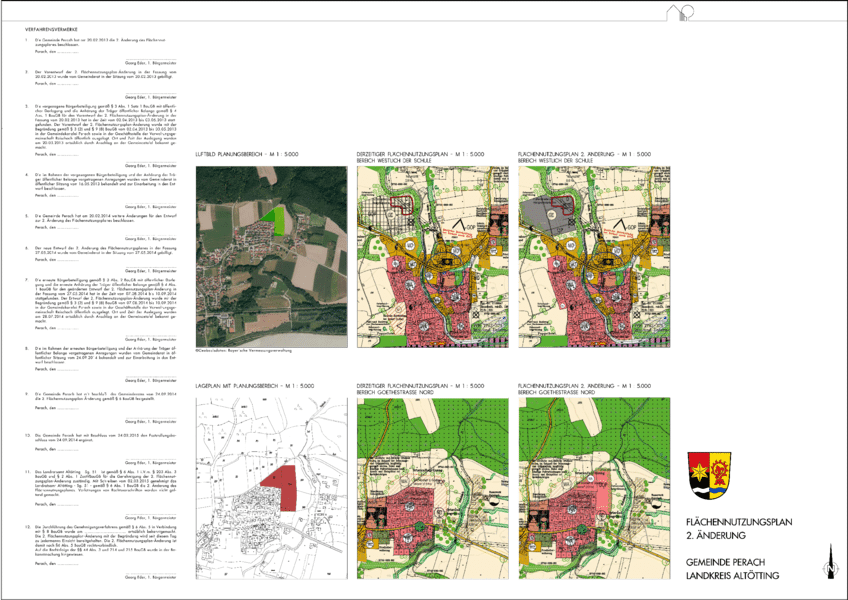Click the Gemeinde Perach coat of arms

tap(709, 473)
